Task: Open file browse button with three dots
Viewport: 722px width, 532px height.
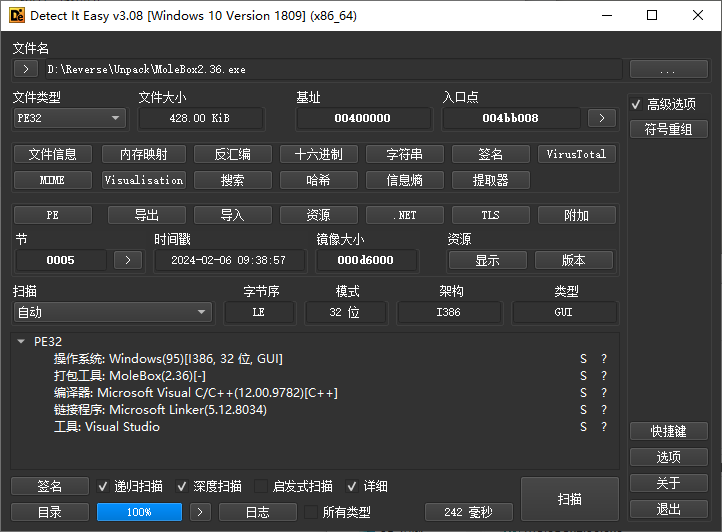Action: 669,69
